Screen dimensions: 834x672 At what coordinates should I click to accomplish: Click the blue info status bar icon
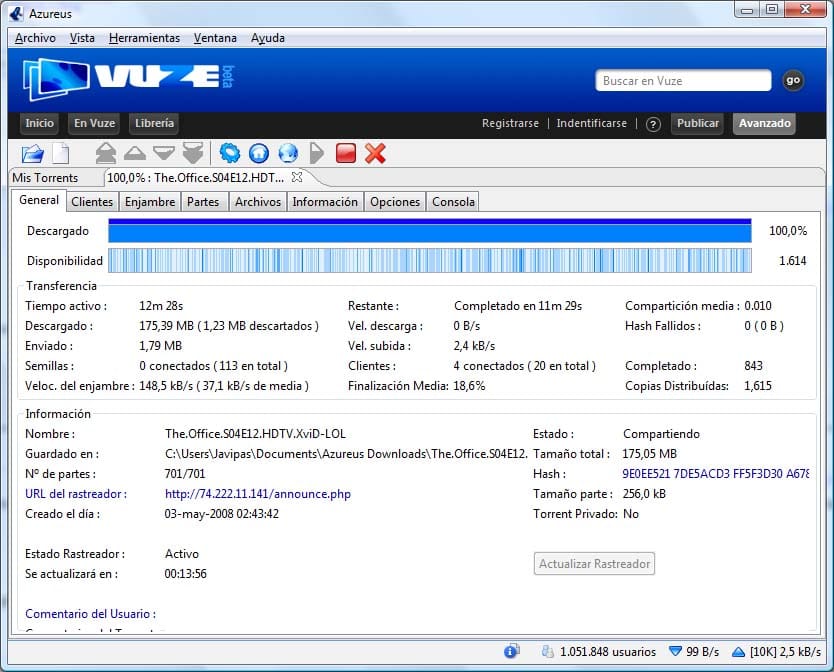point(511,651)
